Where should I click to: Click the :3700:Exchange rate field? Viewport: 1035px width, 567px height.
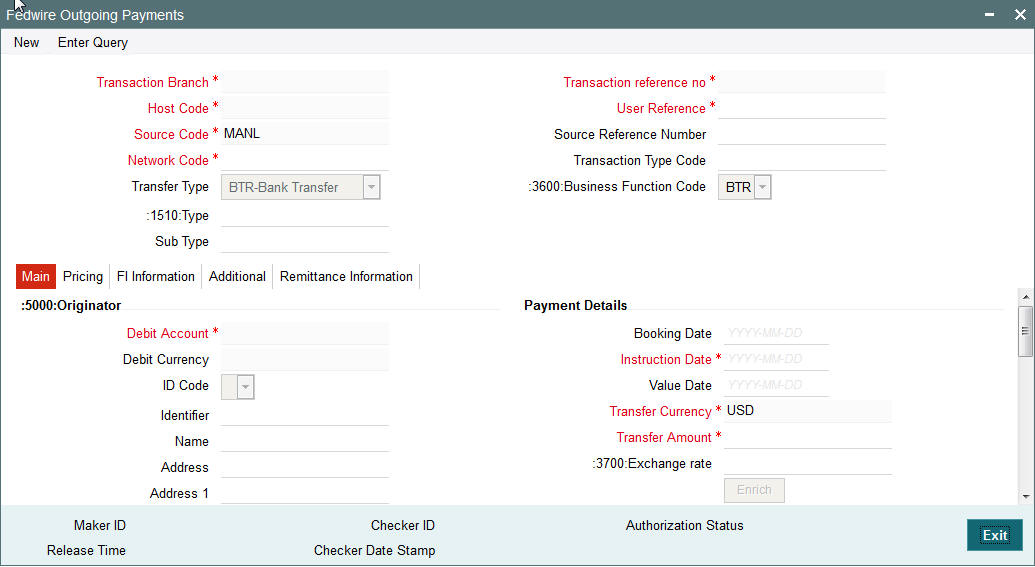[807, 463]
